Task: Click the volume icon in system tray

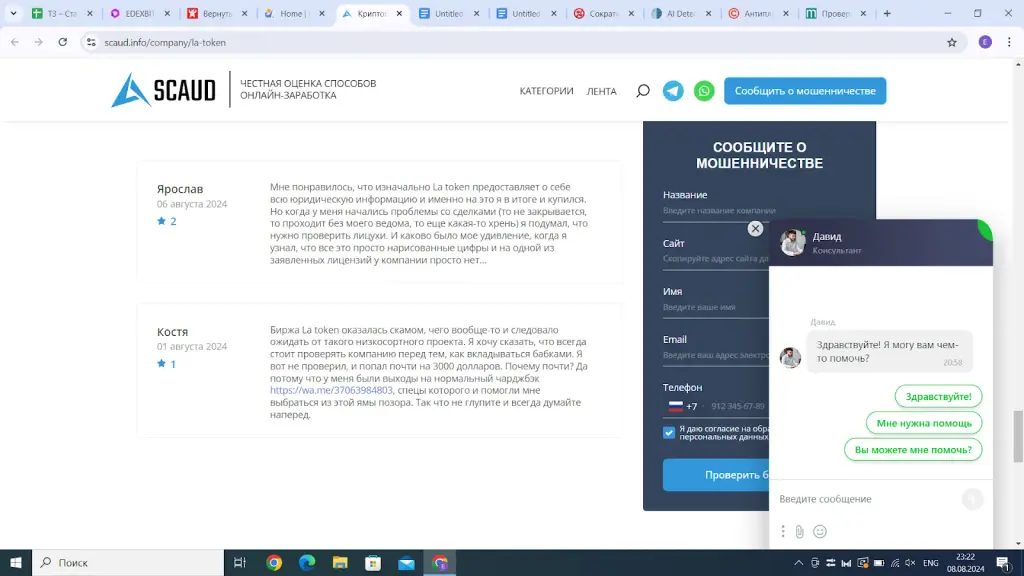Action: click(x=910, y=563)
